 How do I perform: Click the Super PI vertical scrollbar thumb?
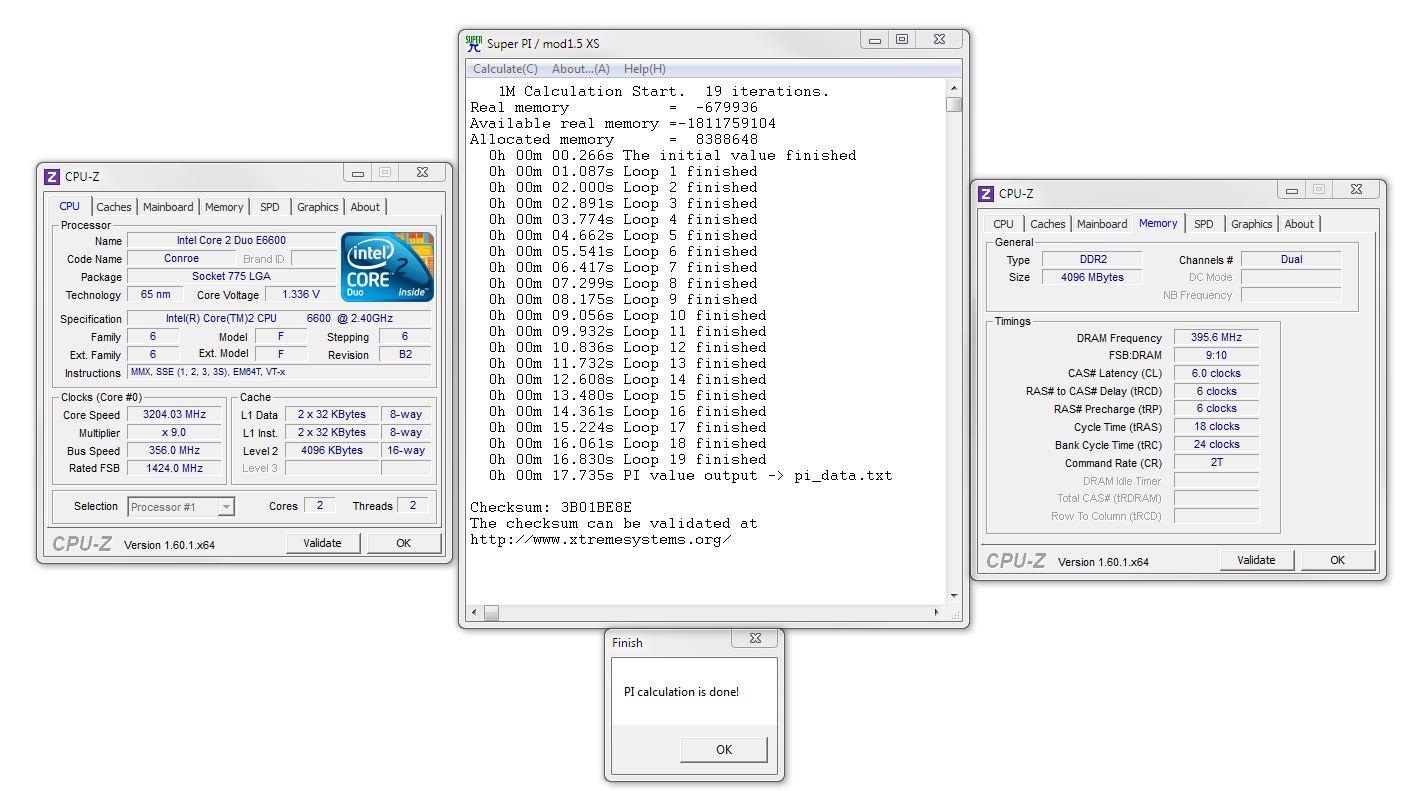[953, 104]
